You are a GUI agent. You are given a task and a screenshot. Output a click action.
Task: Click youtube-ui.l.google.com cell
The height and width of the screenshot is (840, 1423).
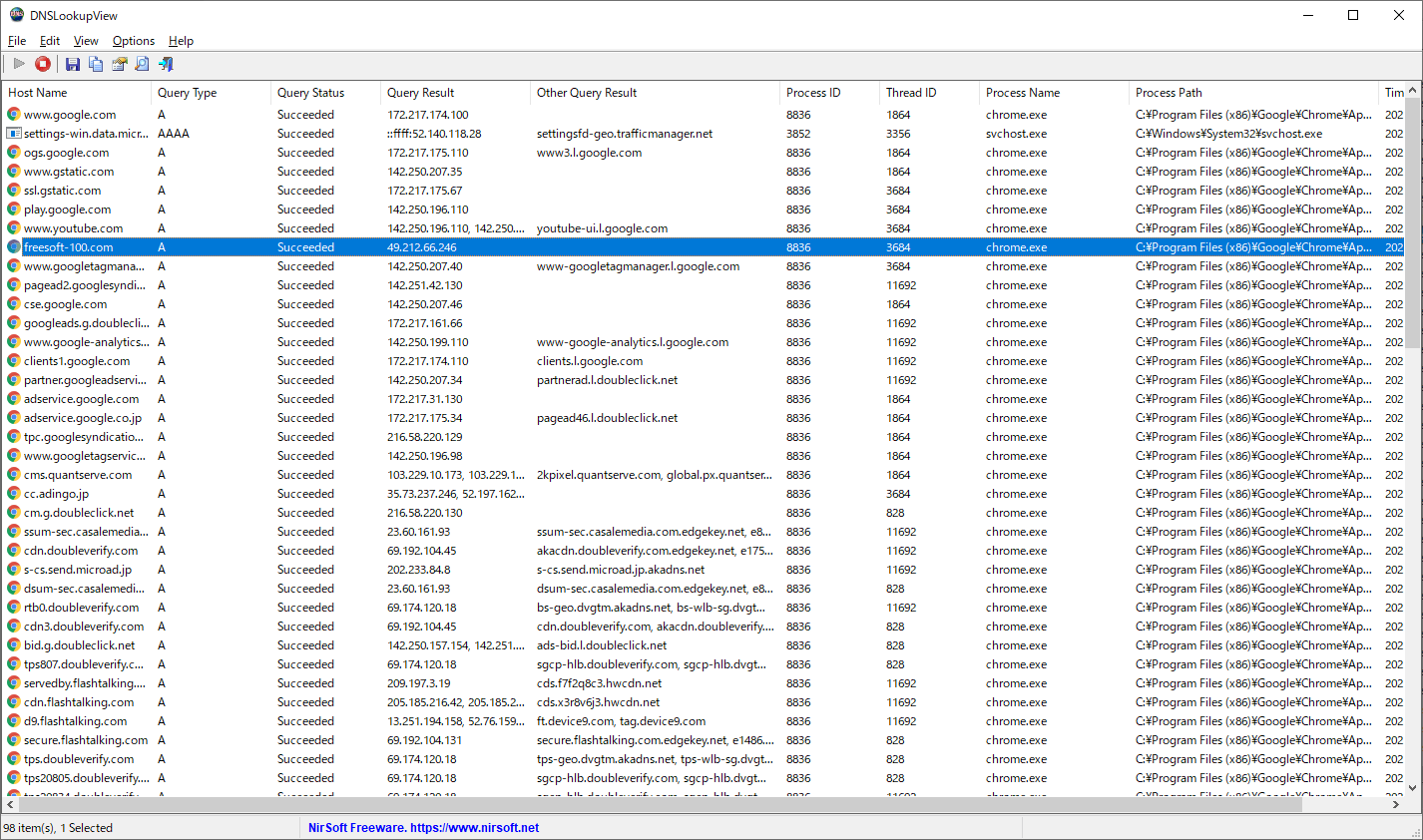point(603,228)
